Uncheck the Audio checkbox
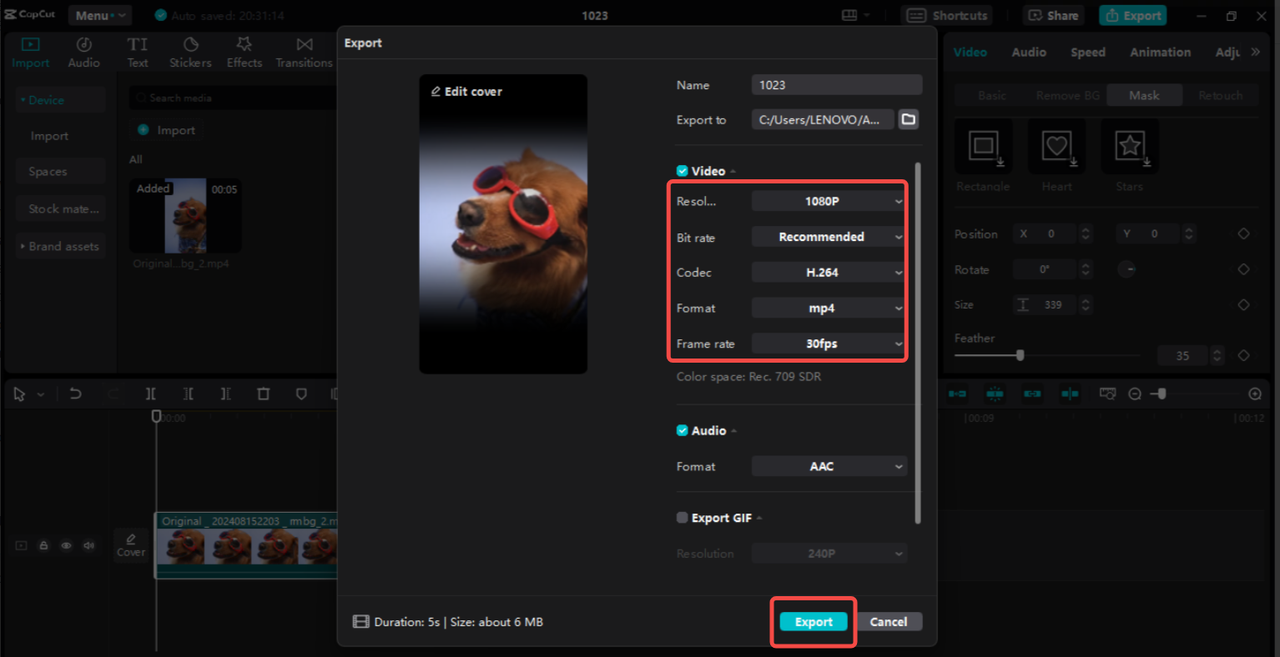This screenshot has height=657, width=1280. [x=682, y=431]
